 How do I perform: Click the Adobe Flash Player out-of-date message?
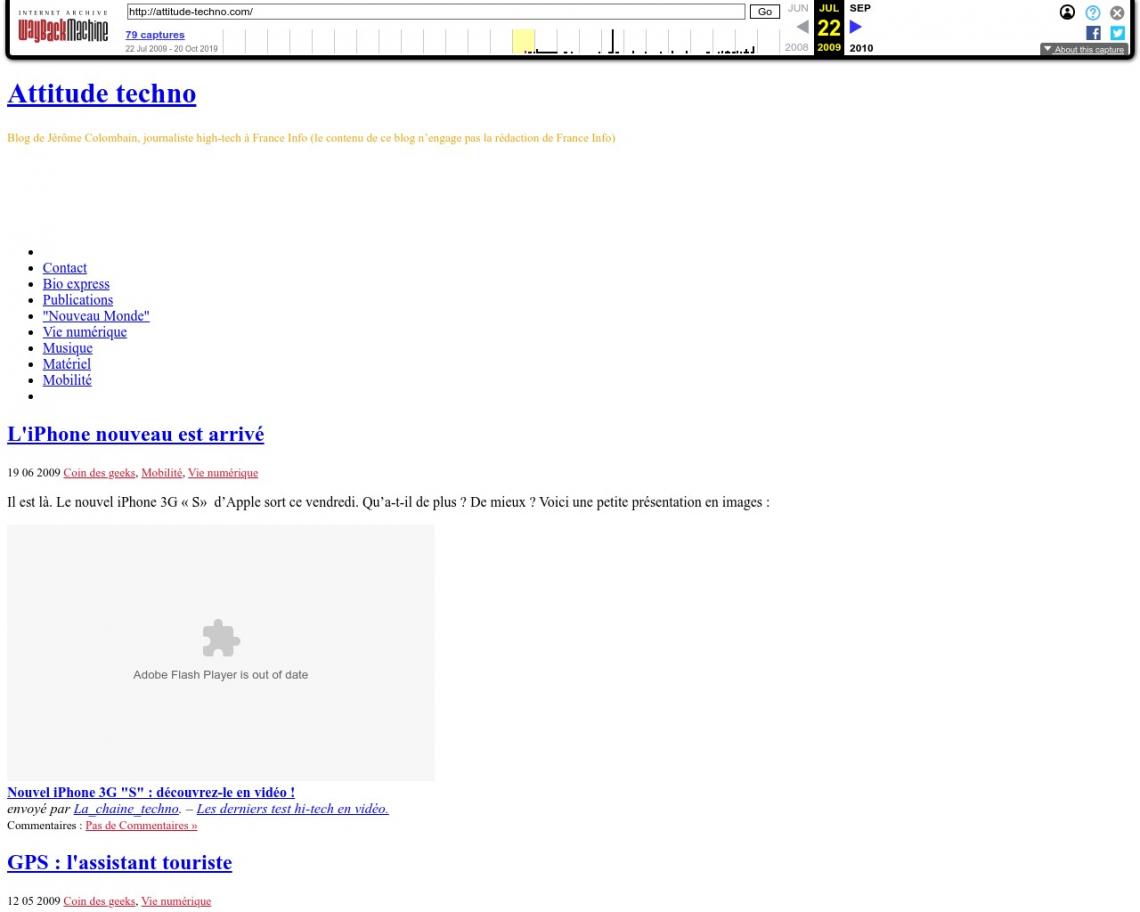220,675
